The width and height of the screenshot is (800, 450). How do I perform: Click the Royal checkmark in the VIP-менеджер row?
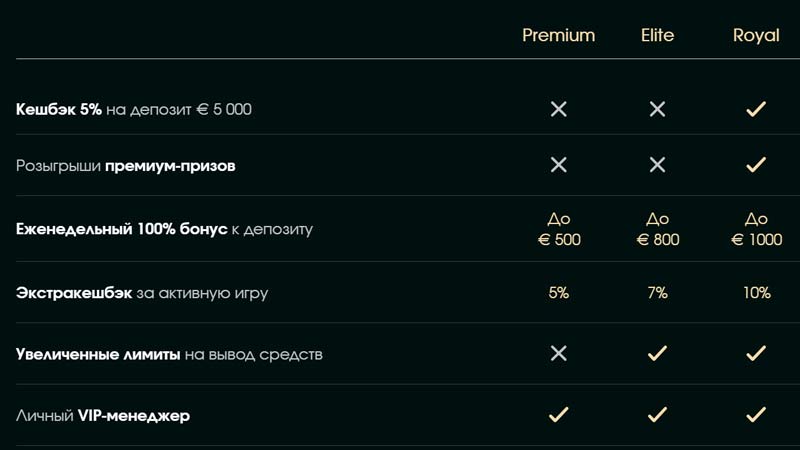click(x=756, y=413)
